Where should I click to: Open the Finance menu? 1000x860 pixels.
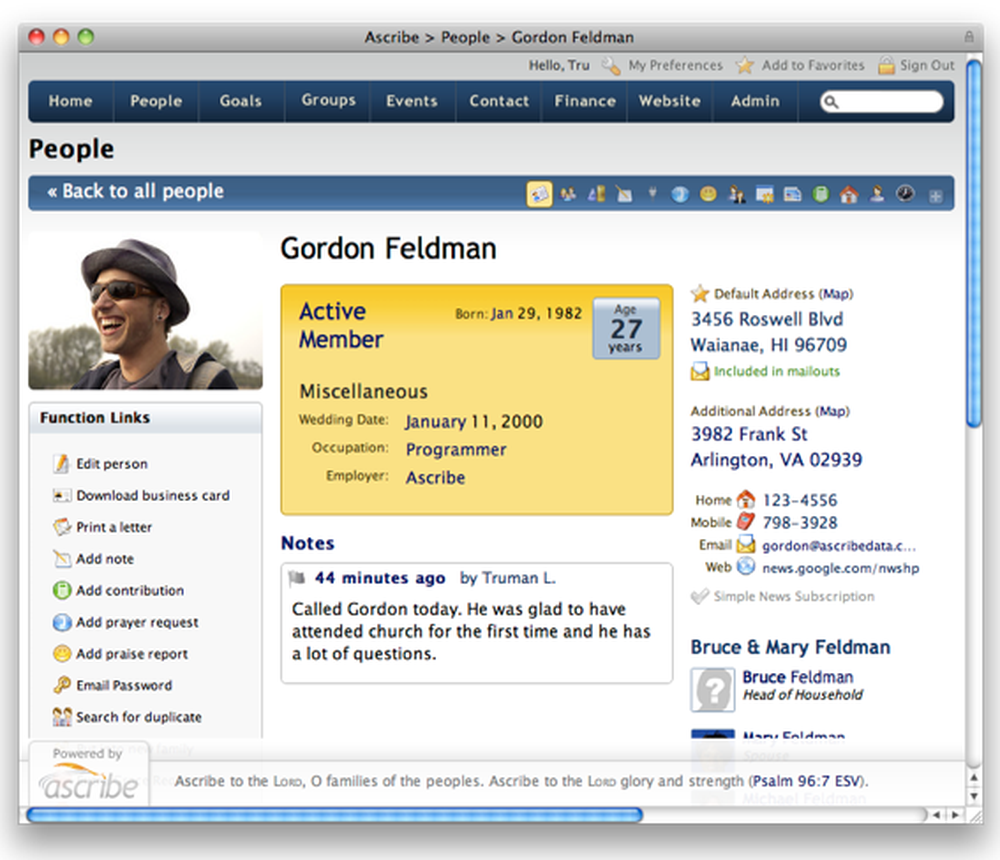pos(585,101)
